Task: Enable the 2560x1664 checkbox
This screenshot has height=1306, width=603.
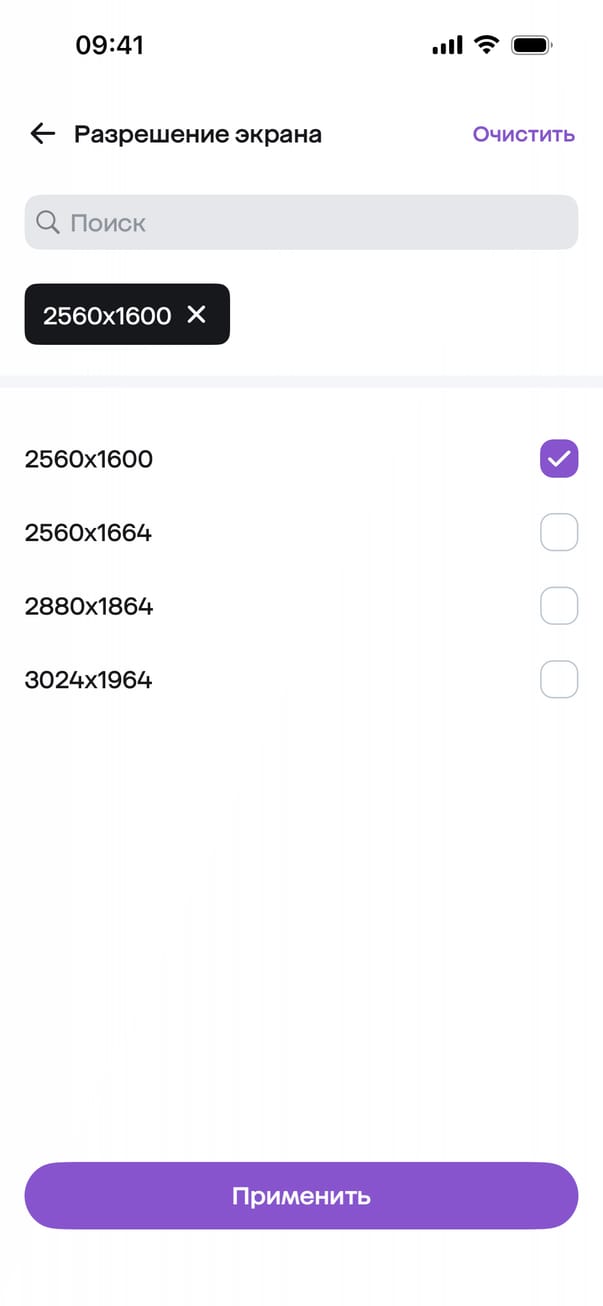Action: 559,532
